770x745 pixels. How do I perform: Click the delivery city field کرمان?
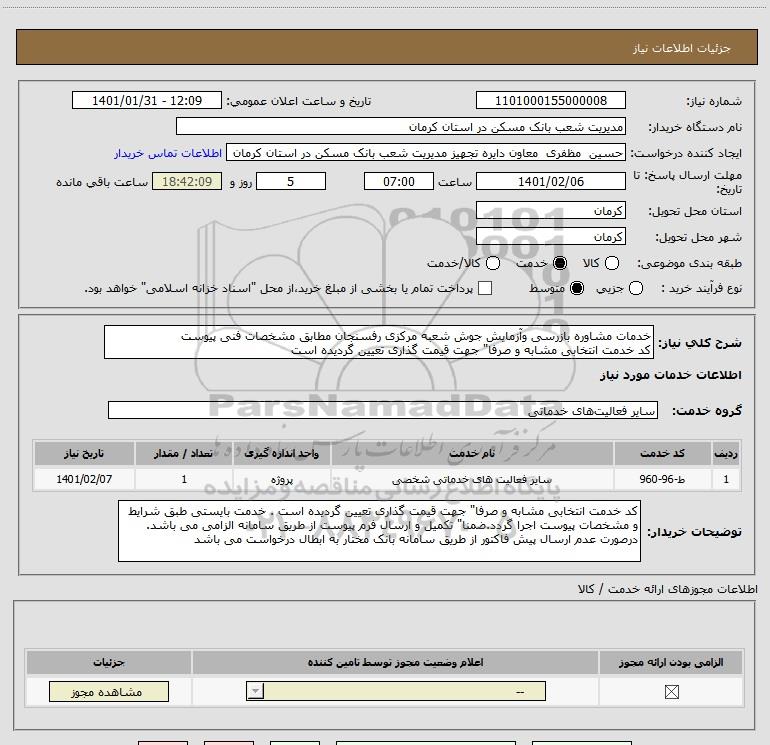tap(550, 237)
